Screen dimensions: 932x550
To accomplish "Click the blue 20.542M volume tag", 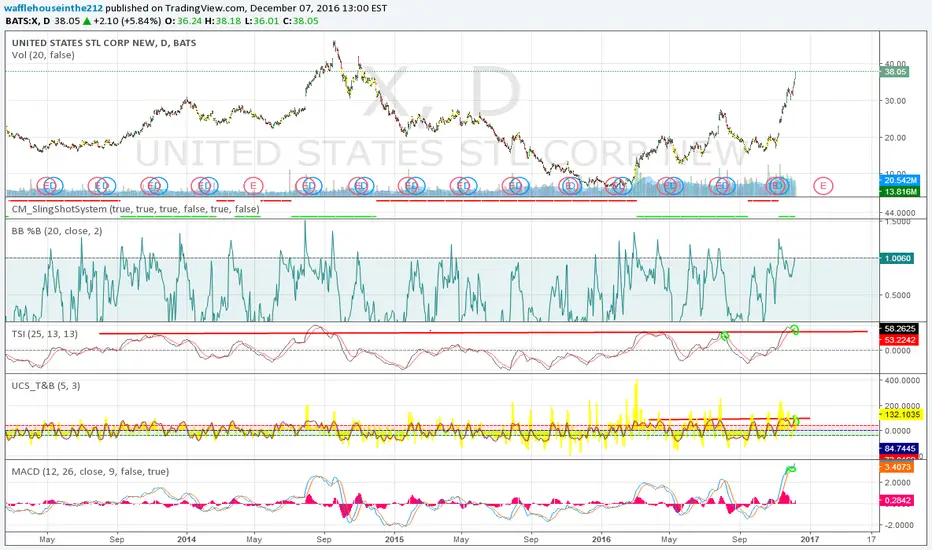I will point(900,180).
